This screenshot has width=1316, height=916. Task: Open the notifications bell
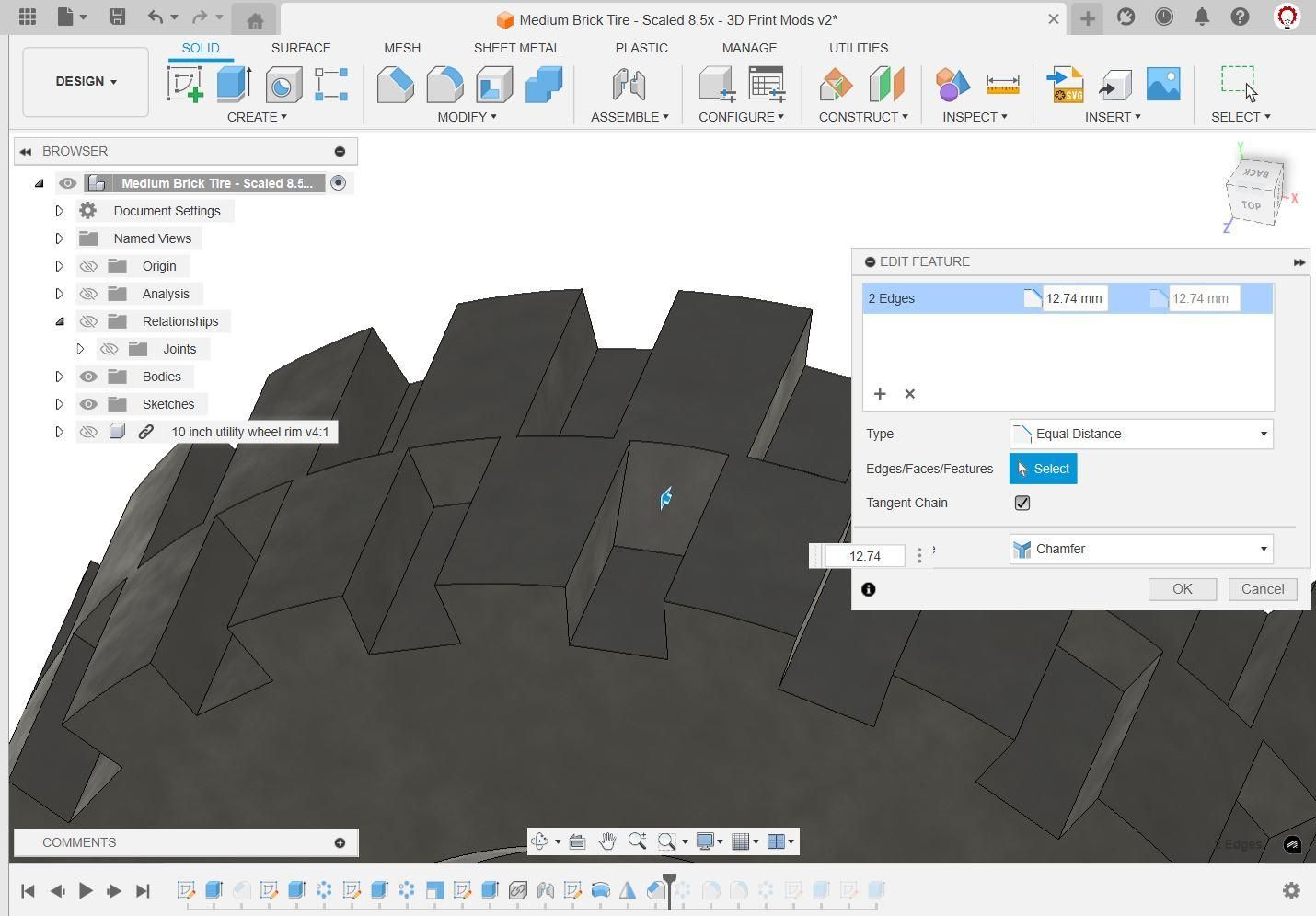[1202, 17]
